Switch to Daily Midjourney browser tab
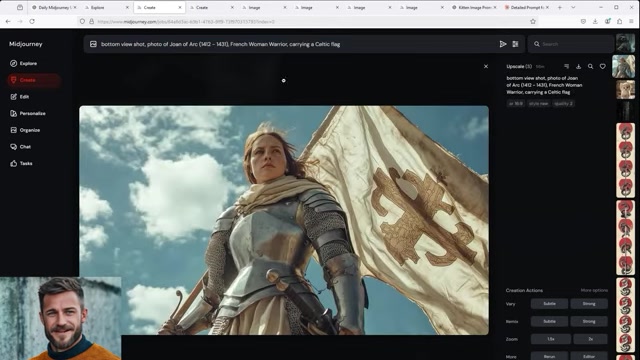 [x=53, y=7]
